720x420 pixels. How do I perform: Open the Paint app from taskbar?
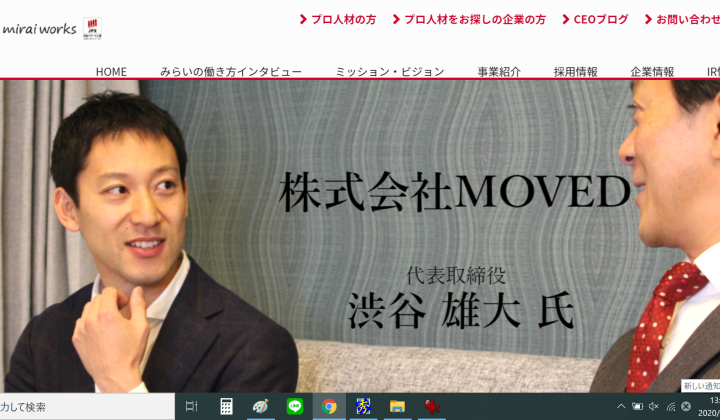click(x=260, y=407)
